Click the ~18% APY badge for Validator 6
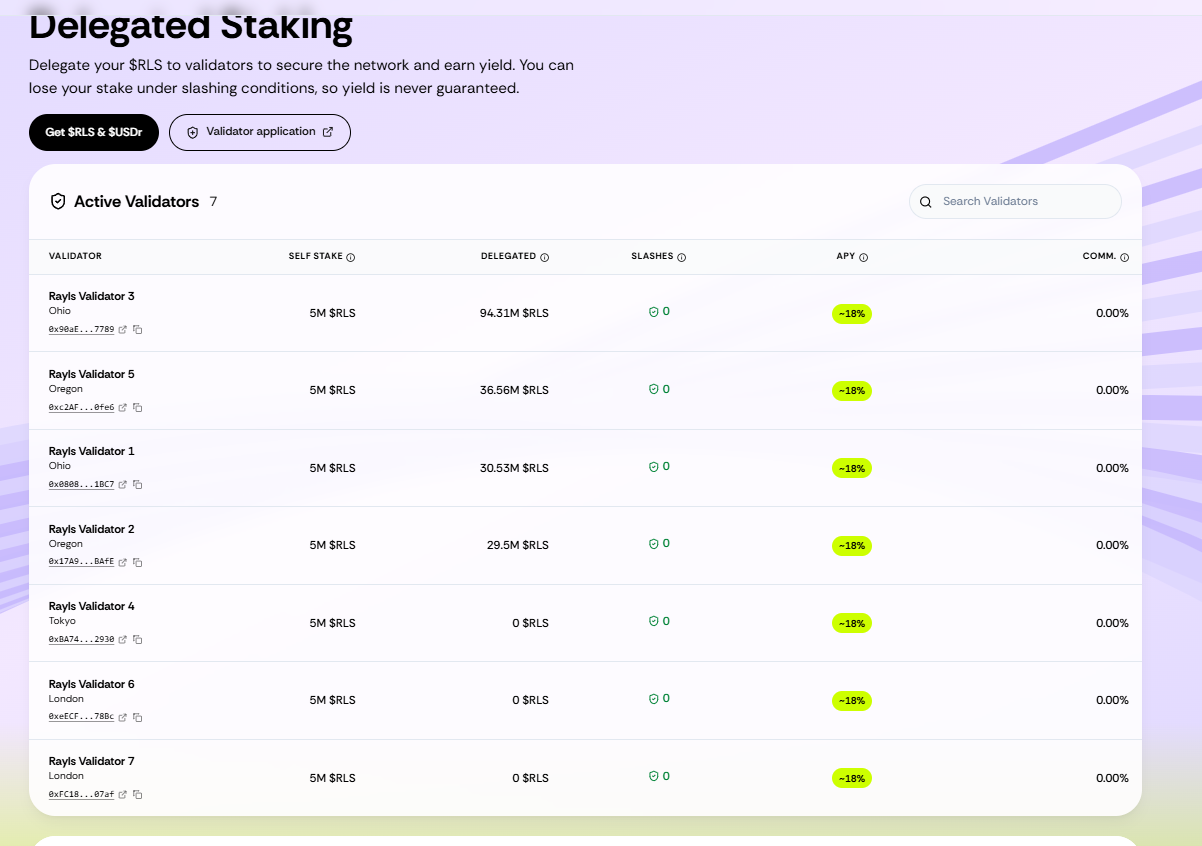This screenshot has width=1202, height=846. point(852,701)
